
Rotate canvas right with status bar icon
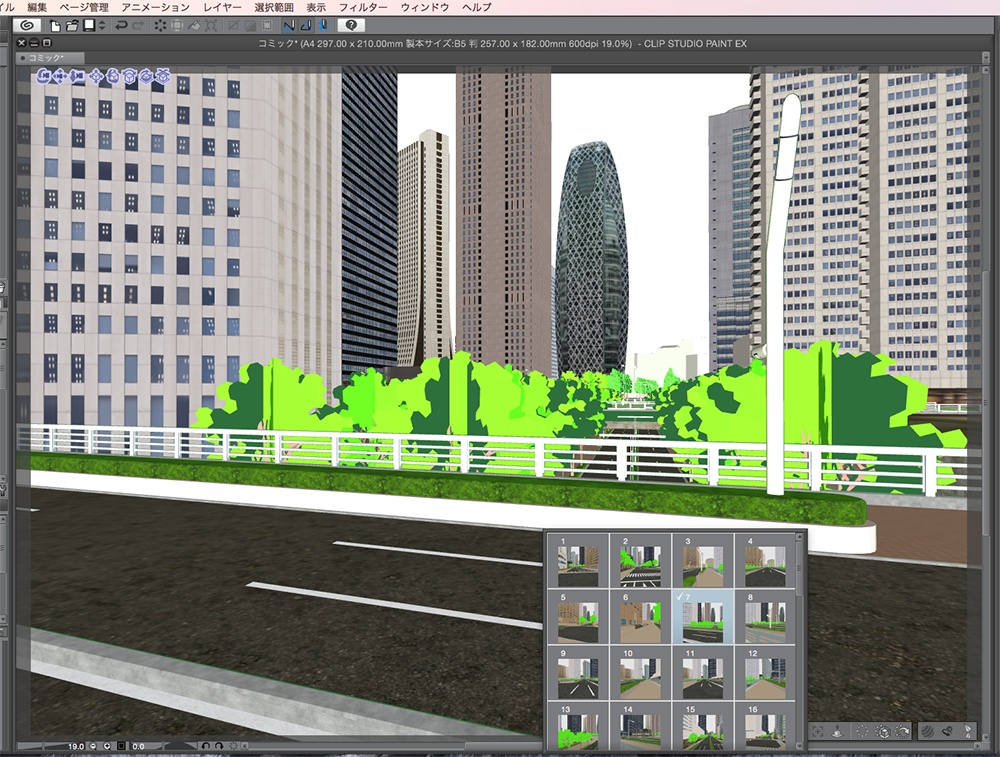click(x=219, y=746)
